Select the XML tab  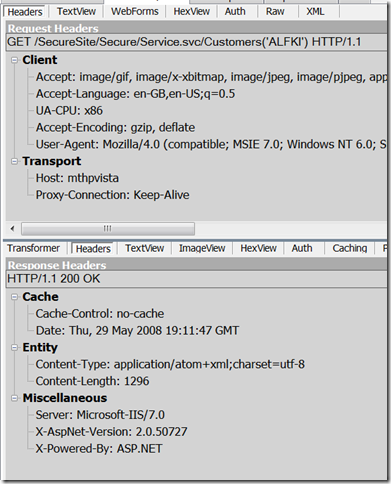coord(315,12)
